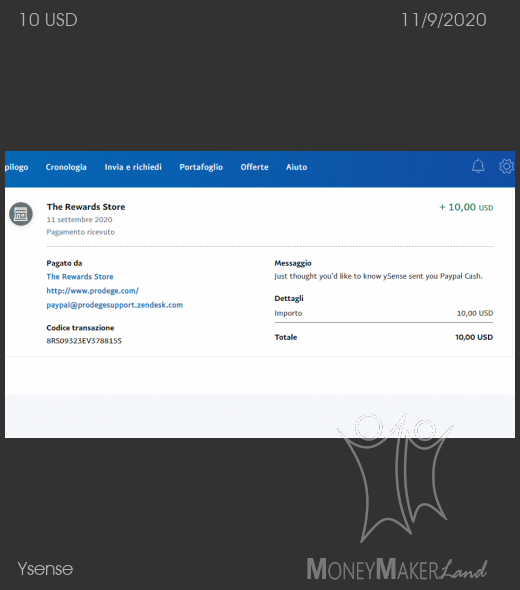This screenshot has width=520, height=590.
Task: Click the 10 USD caption text
Action: tap(48, 20)
